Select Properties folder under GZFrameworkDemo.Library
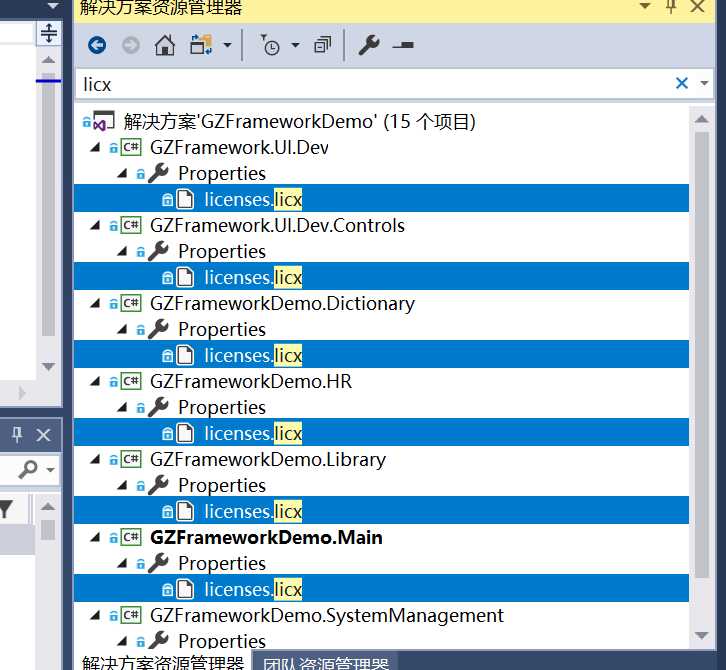 click(222, 486)
